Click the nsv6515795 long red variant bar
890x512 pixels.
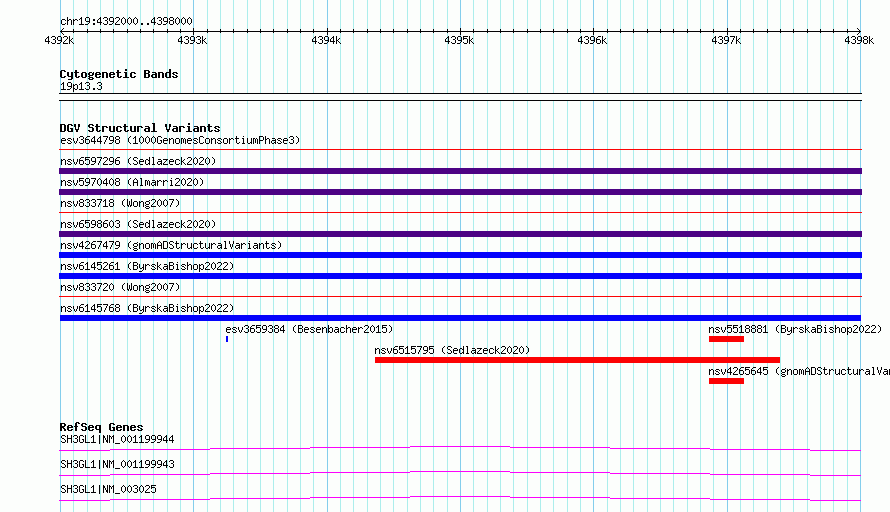coord(577,360)
